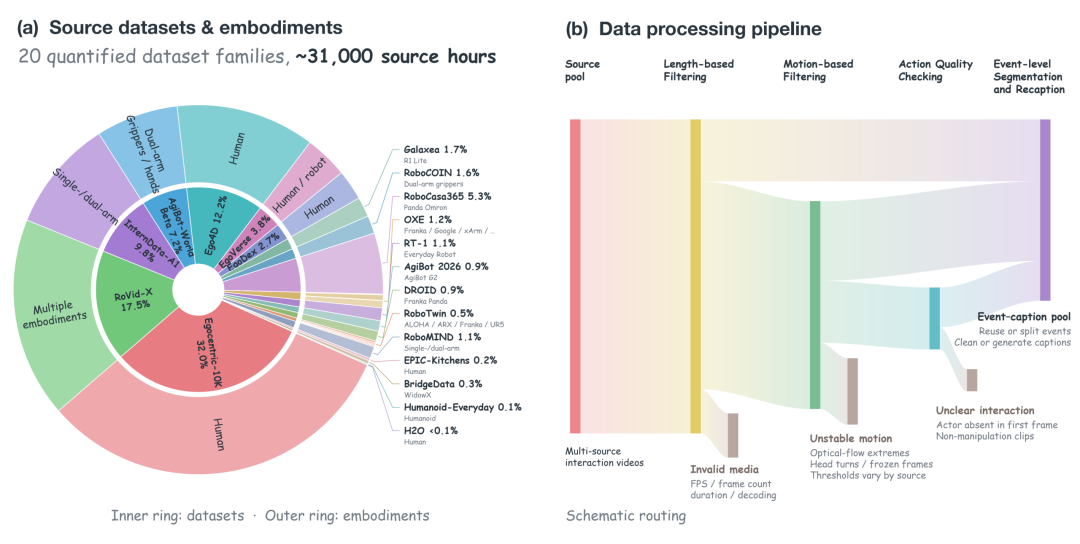Click the yellow Length-based Filtering bar
The height and width of the screenshot is (544, 1080).
click(696, 276)
